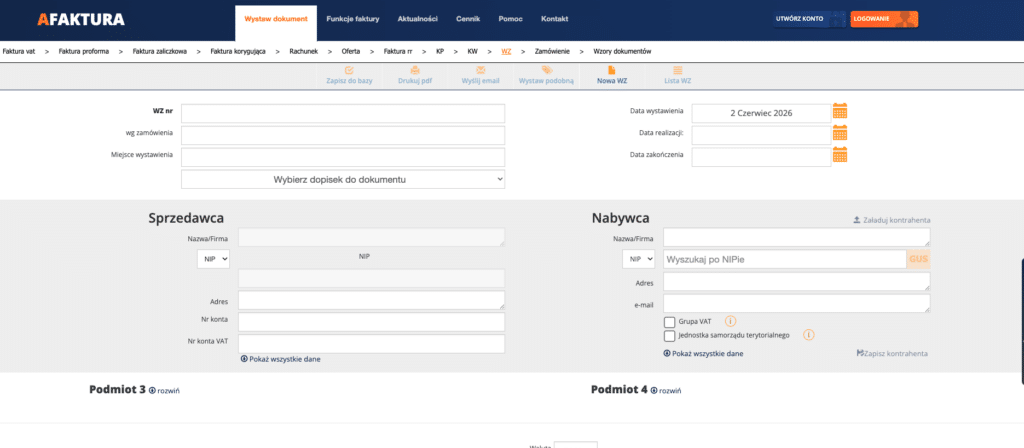Open Funkcje faktury menu item

click(353, 19)
